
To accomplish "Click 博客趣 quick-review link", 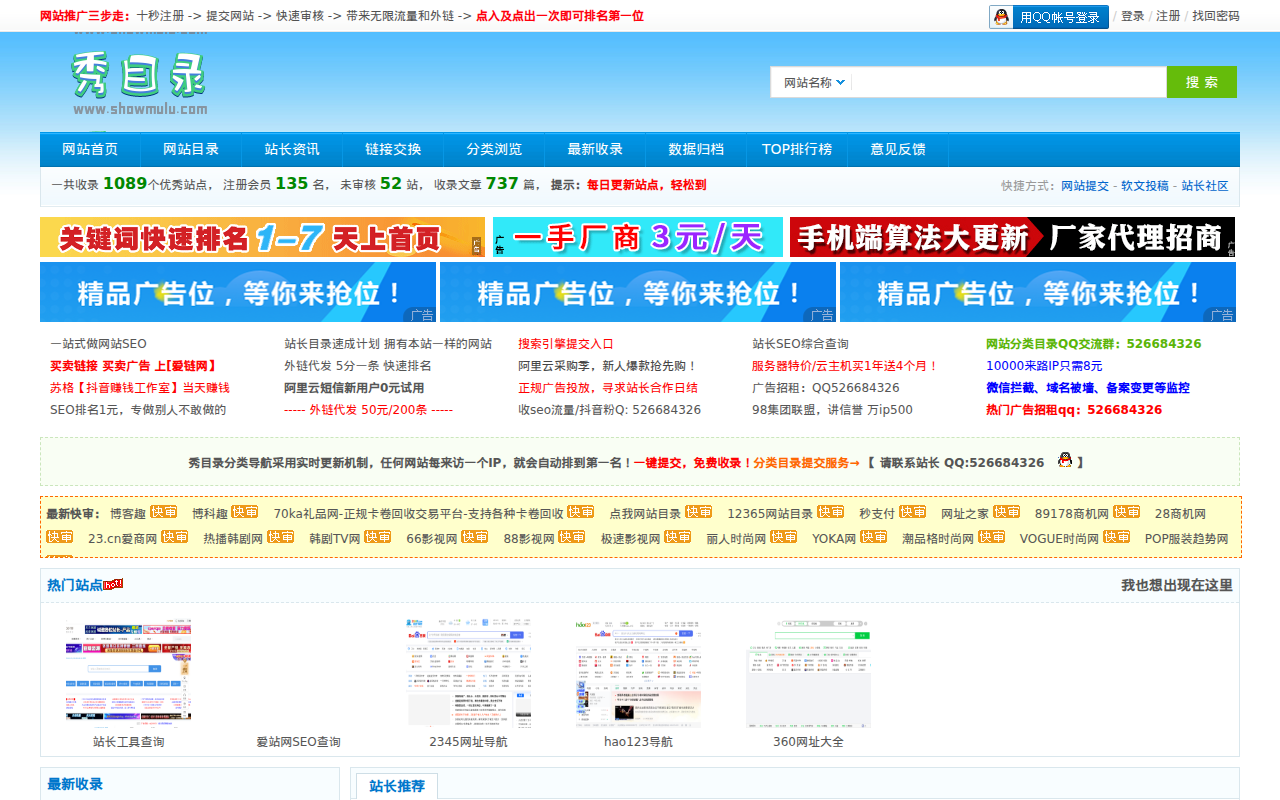I will pyautogui.click(x=128, y=514).
